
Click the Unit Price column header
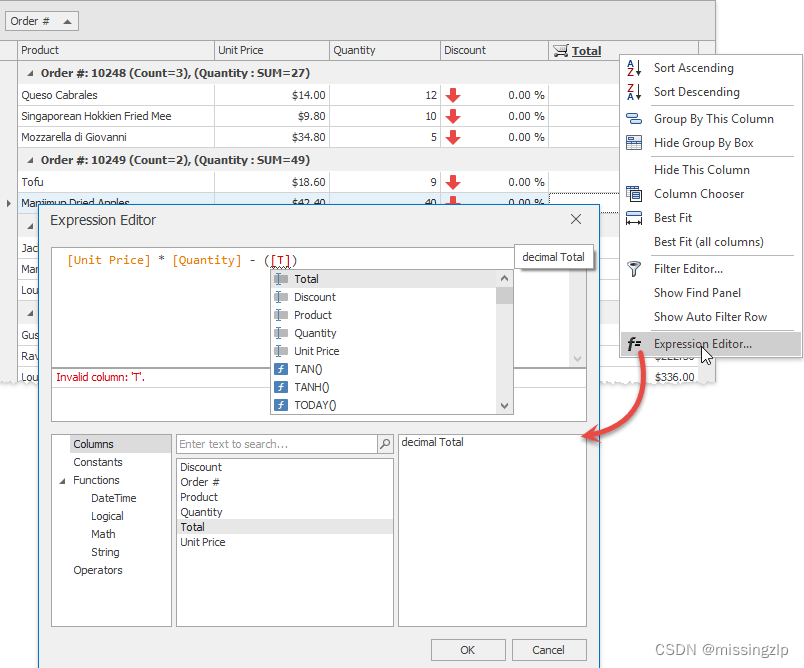tap(272, 50)
